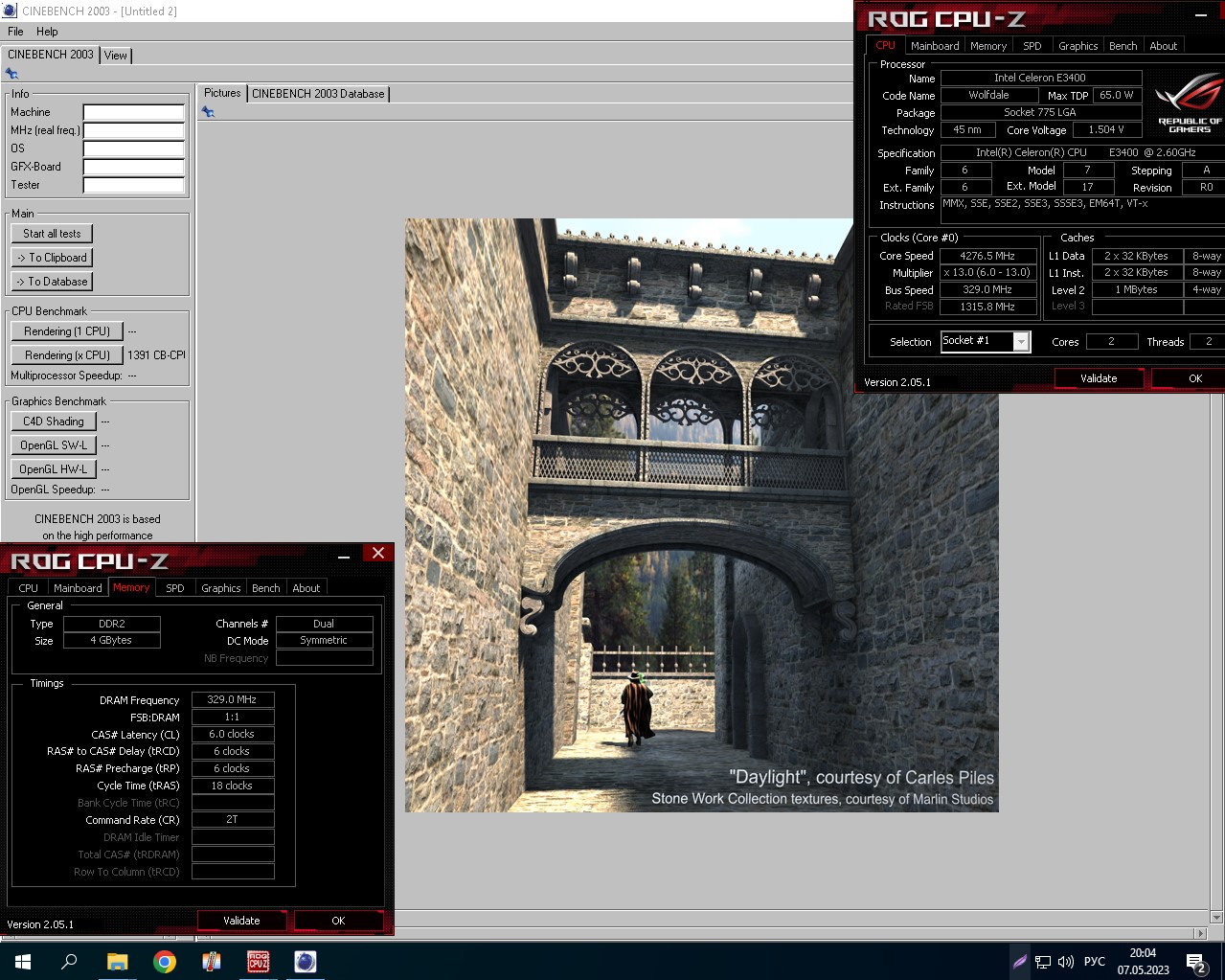
Task: Click the Core Speed value 4276.5 MHz
Action: pos(987,256)
